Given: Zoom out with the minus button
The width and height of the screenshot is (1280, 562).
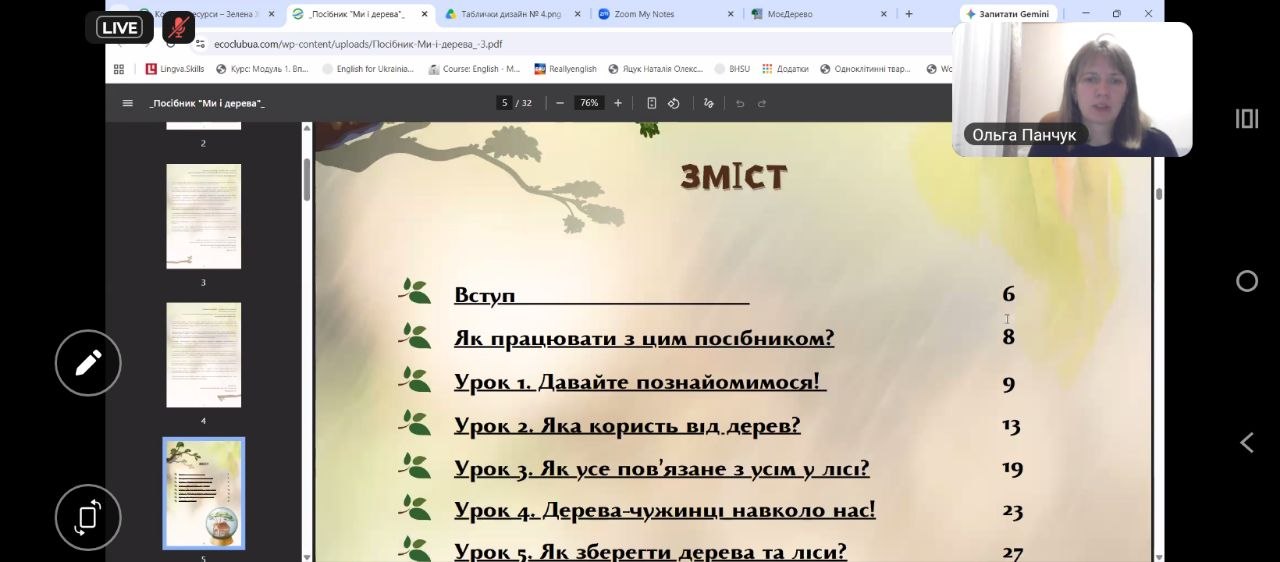Looking at the screenshot, I should (x=560, y=103).
